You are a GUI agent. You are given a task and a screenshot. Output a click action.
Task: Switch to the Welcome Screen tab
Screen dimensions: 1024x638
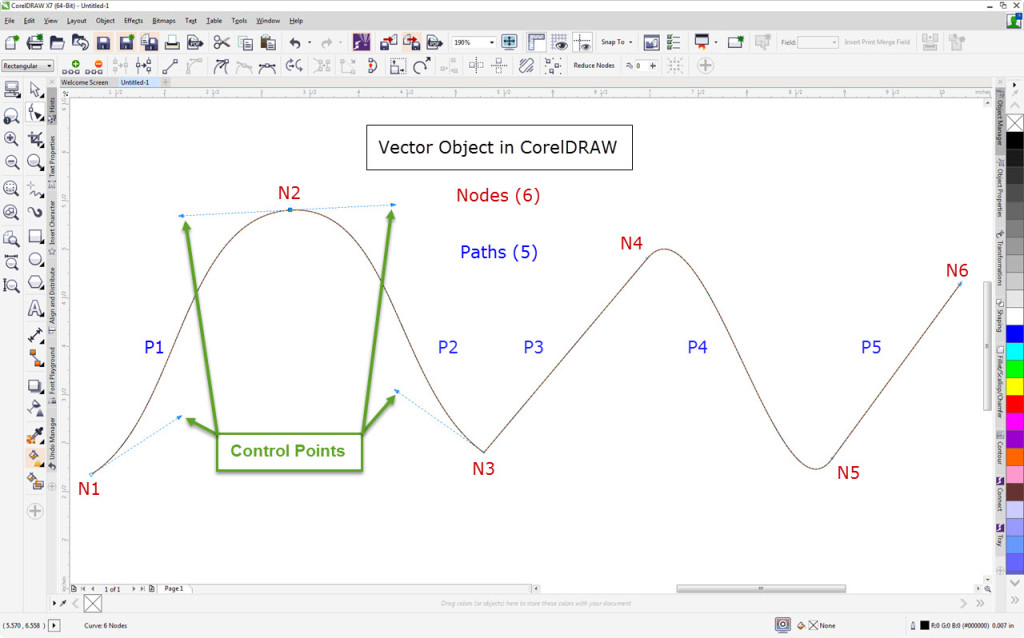[x=85, y=82]
